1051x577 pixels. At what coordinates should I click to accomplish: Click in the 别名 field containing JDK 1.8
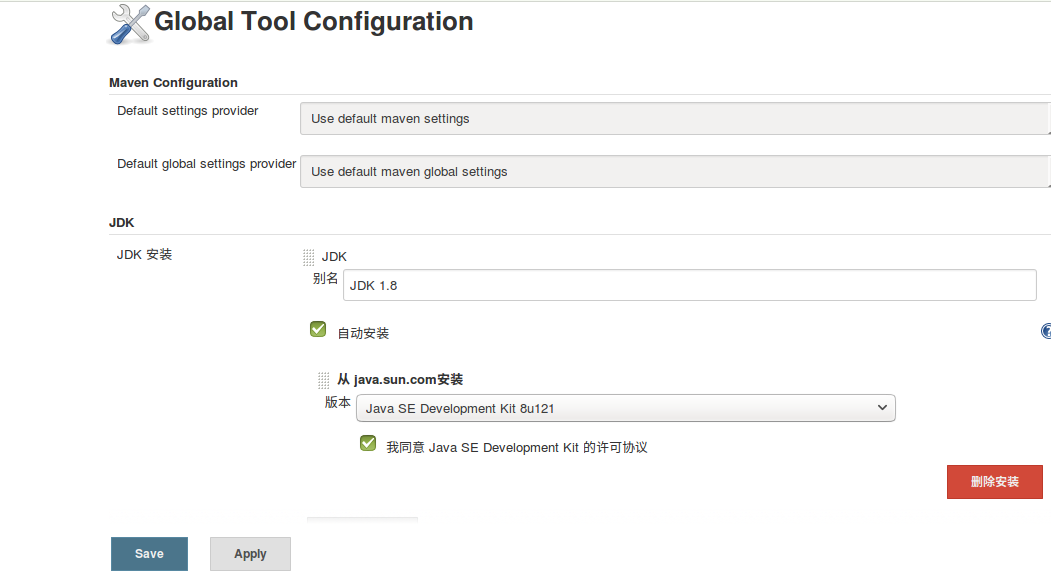coord(689,285)
